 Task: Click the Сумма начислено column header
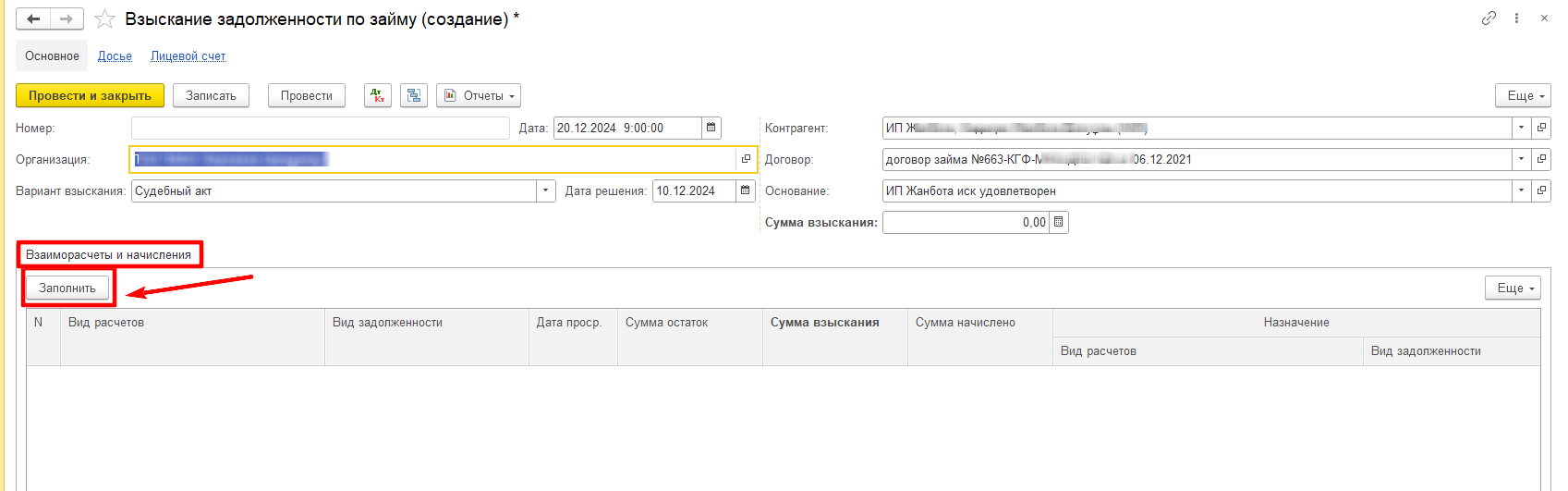[x=980, y=337]
